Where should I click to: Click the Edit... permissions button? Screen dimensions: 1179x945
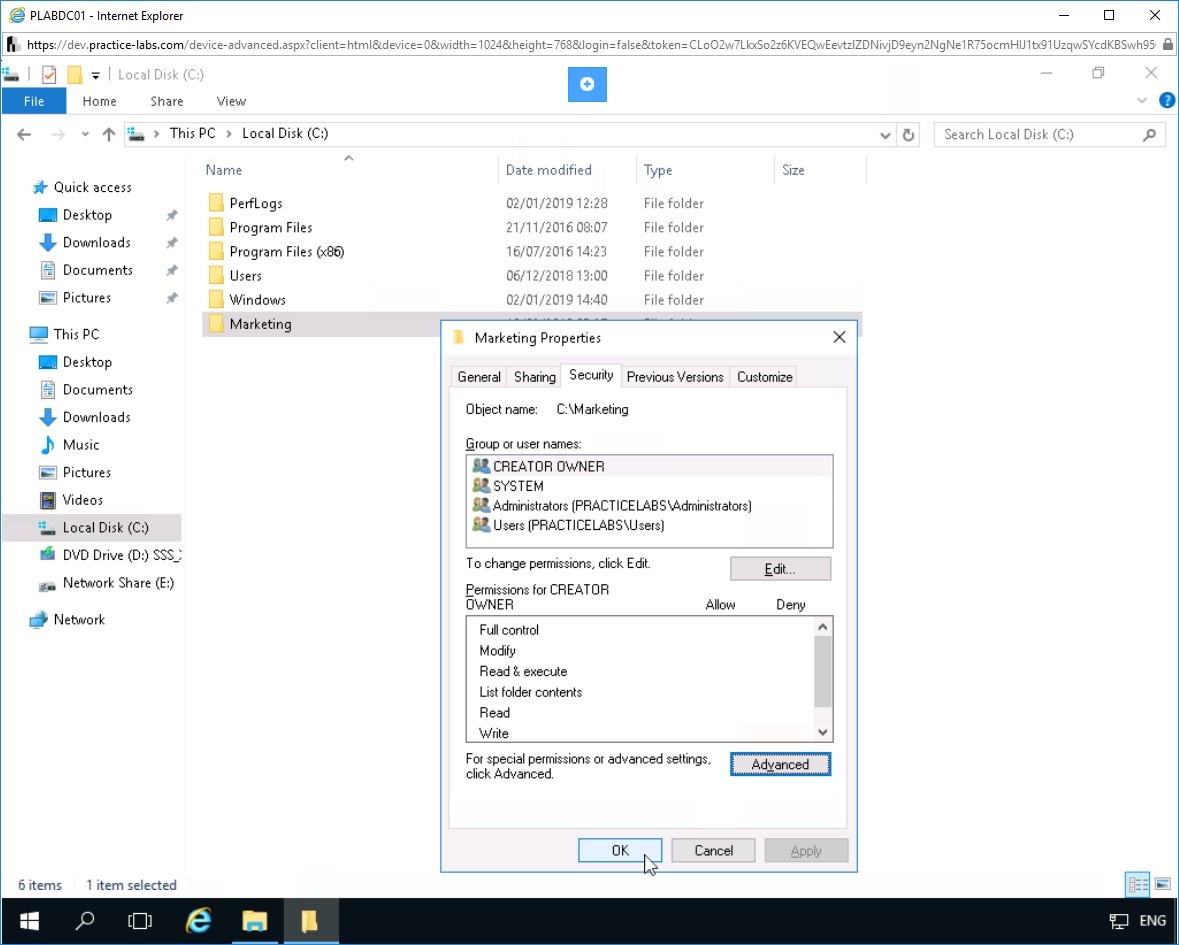[x=780, y=569]
